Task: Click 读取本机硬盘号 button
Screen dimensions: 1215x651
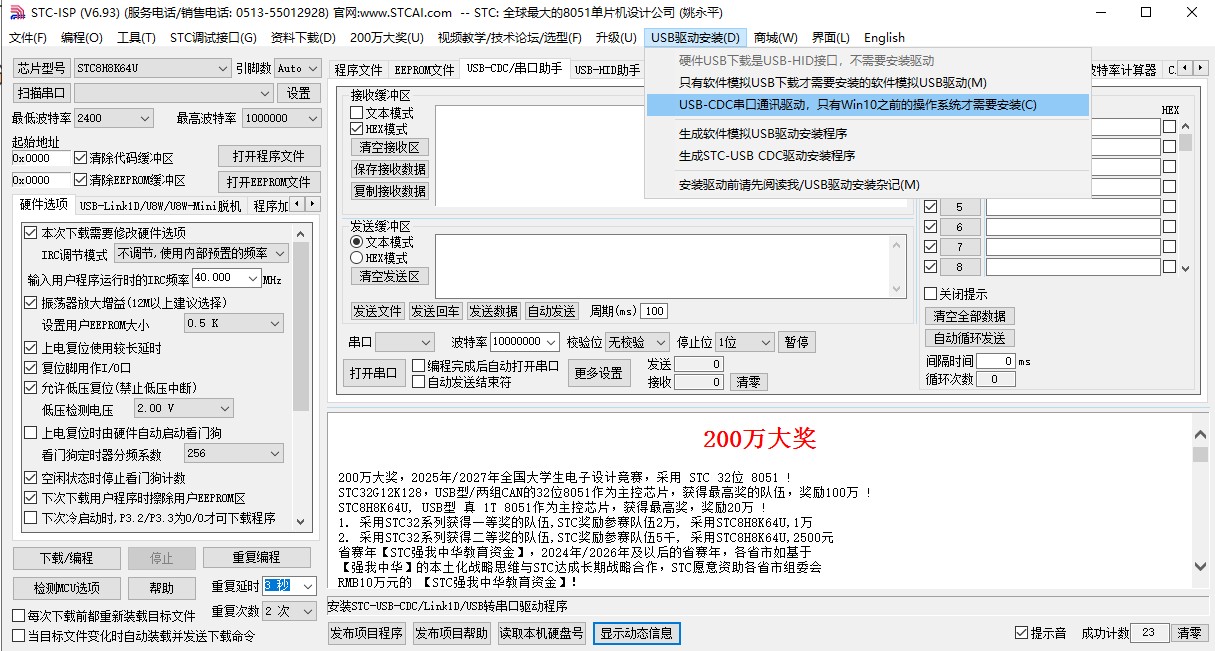Action: pyautogui.click(x=541, y=633)
